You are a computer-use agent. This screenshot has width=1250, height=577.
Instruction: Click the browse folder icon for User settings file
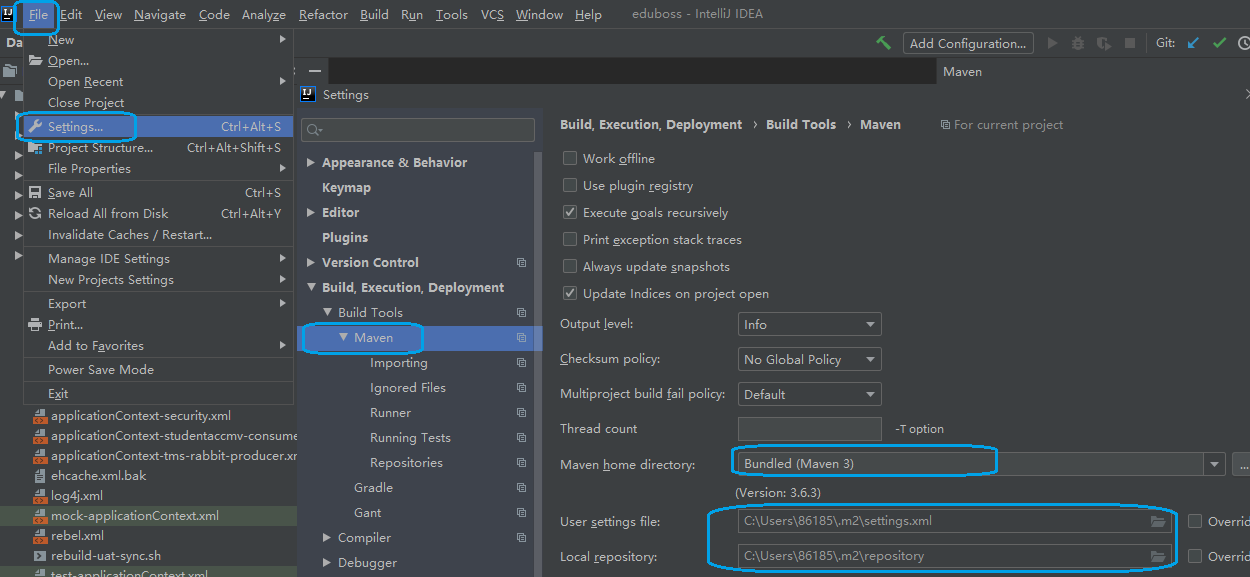tap(1158, 521)
